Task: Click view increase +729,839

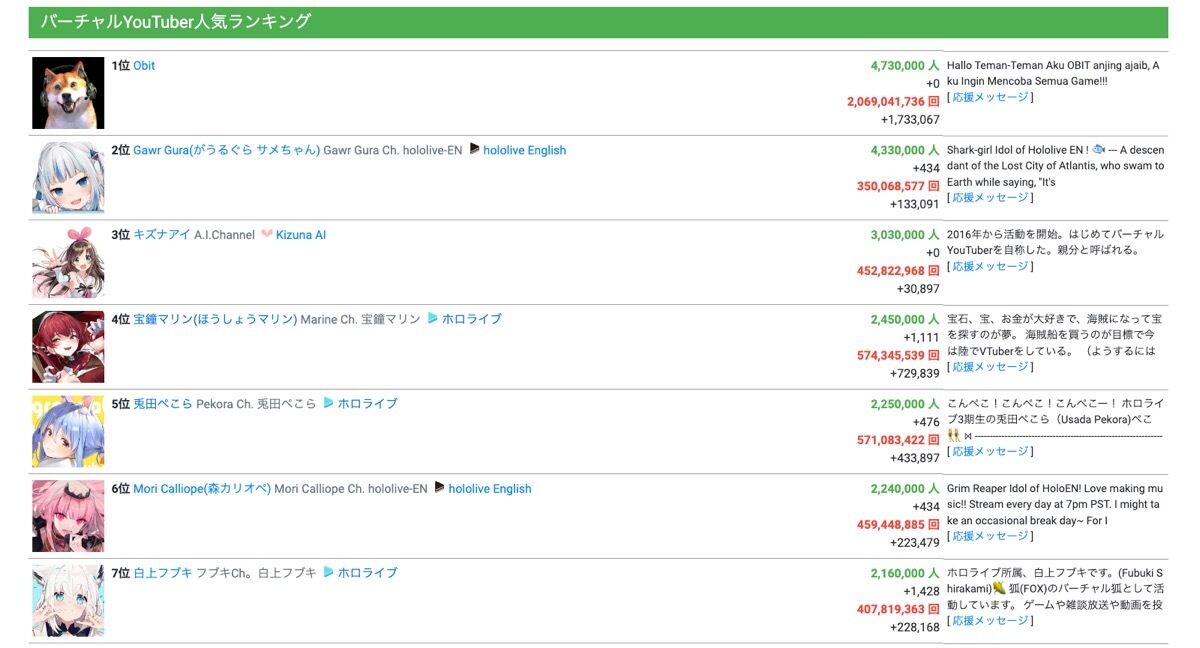Action: (915, 374)
